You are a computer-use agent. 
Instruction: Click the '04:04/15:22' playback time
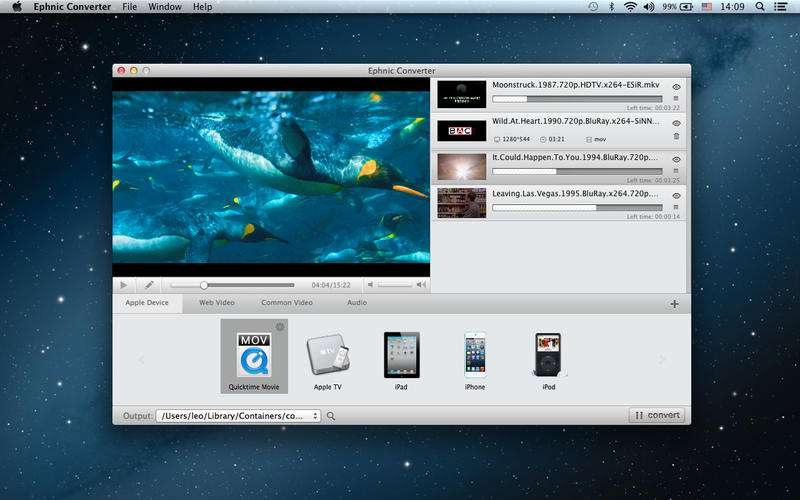pos(331,285)
